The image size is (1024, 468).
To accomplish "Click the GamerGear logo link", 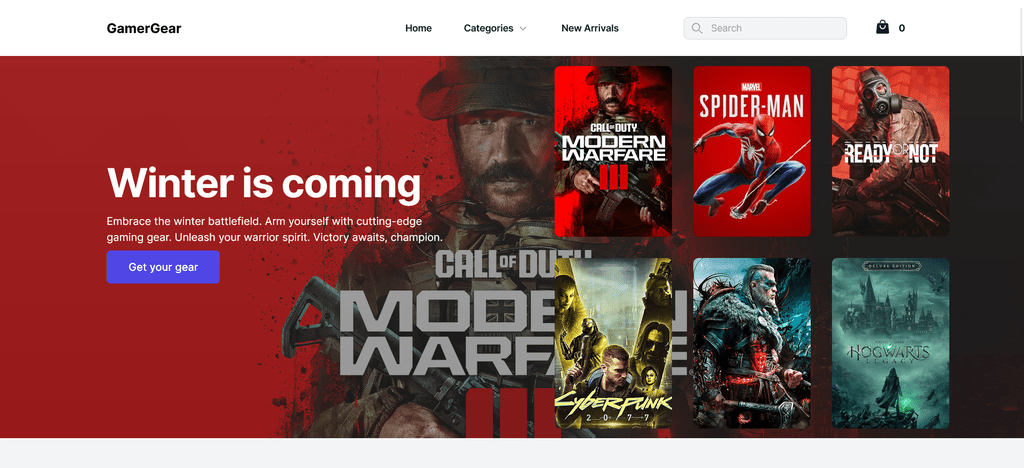I will 144,28.
